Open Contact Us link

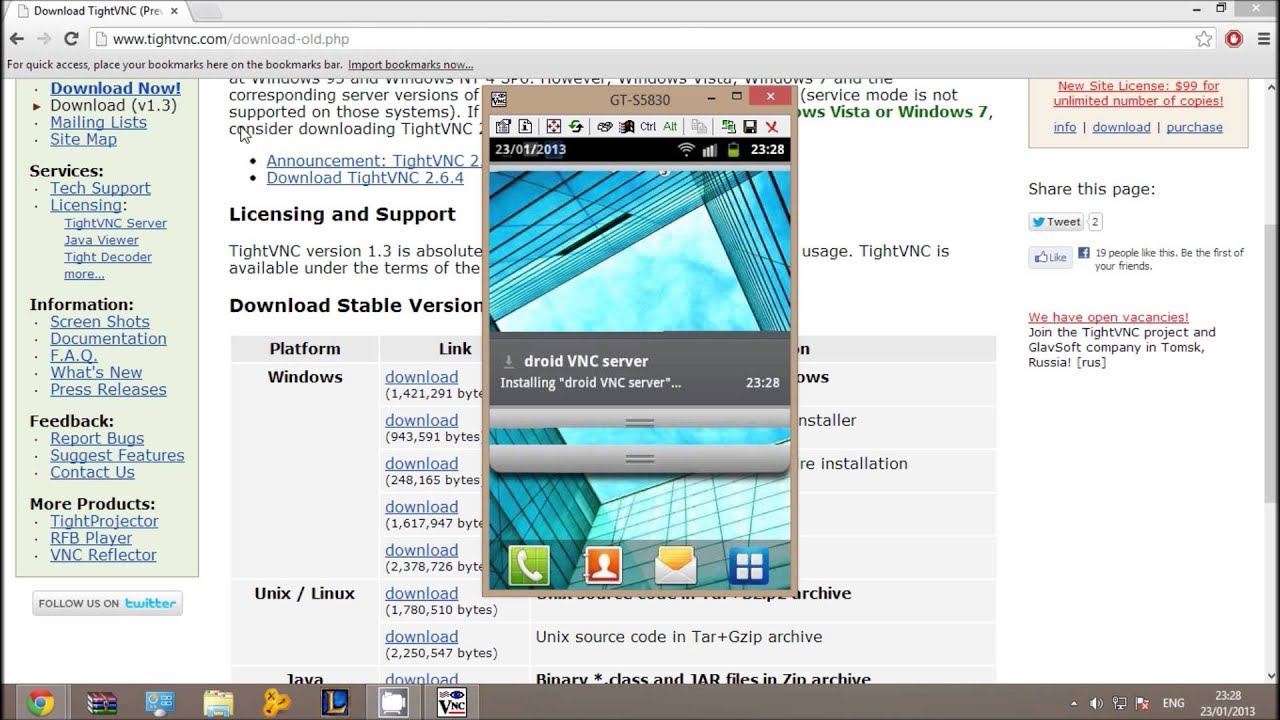tap(93, 473)
